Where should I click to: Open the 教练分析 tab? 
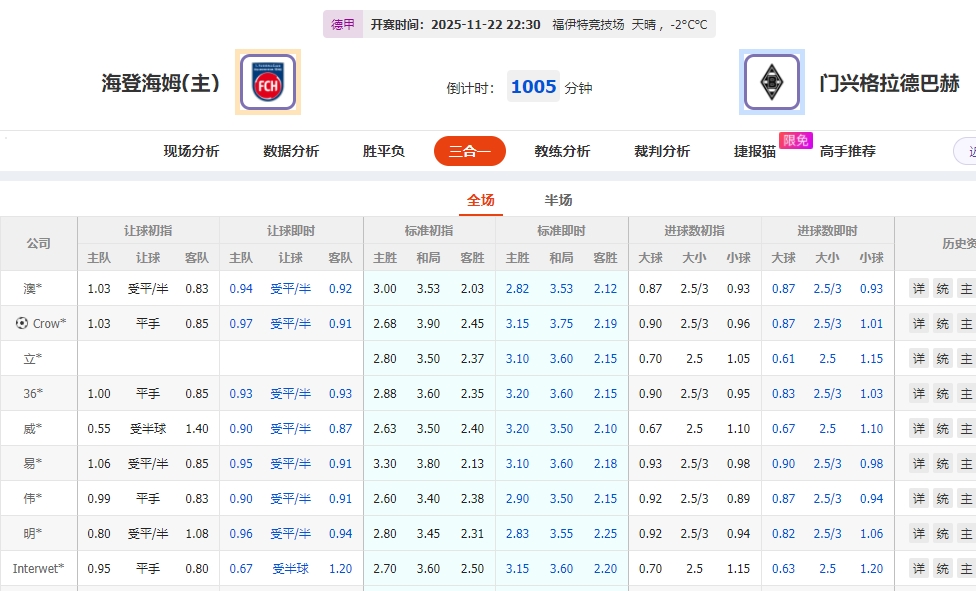563,150
